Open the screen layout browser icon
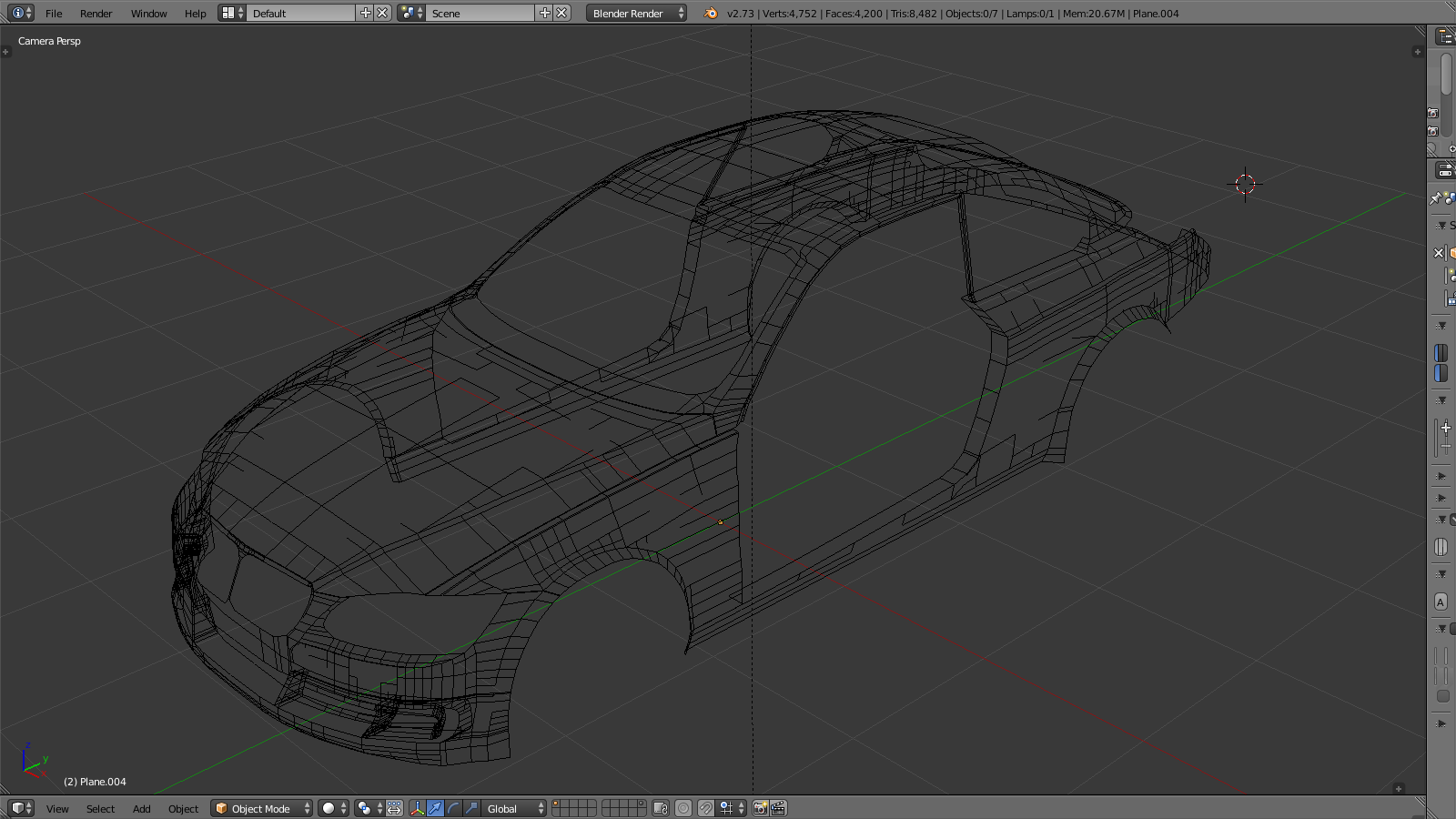This screenshot has width=1456, height=819. coord(232,13)
